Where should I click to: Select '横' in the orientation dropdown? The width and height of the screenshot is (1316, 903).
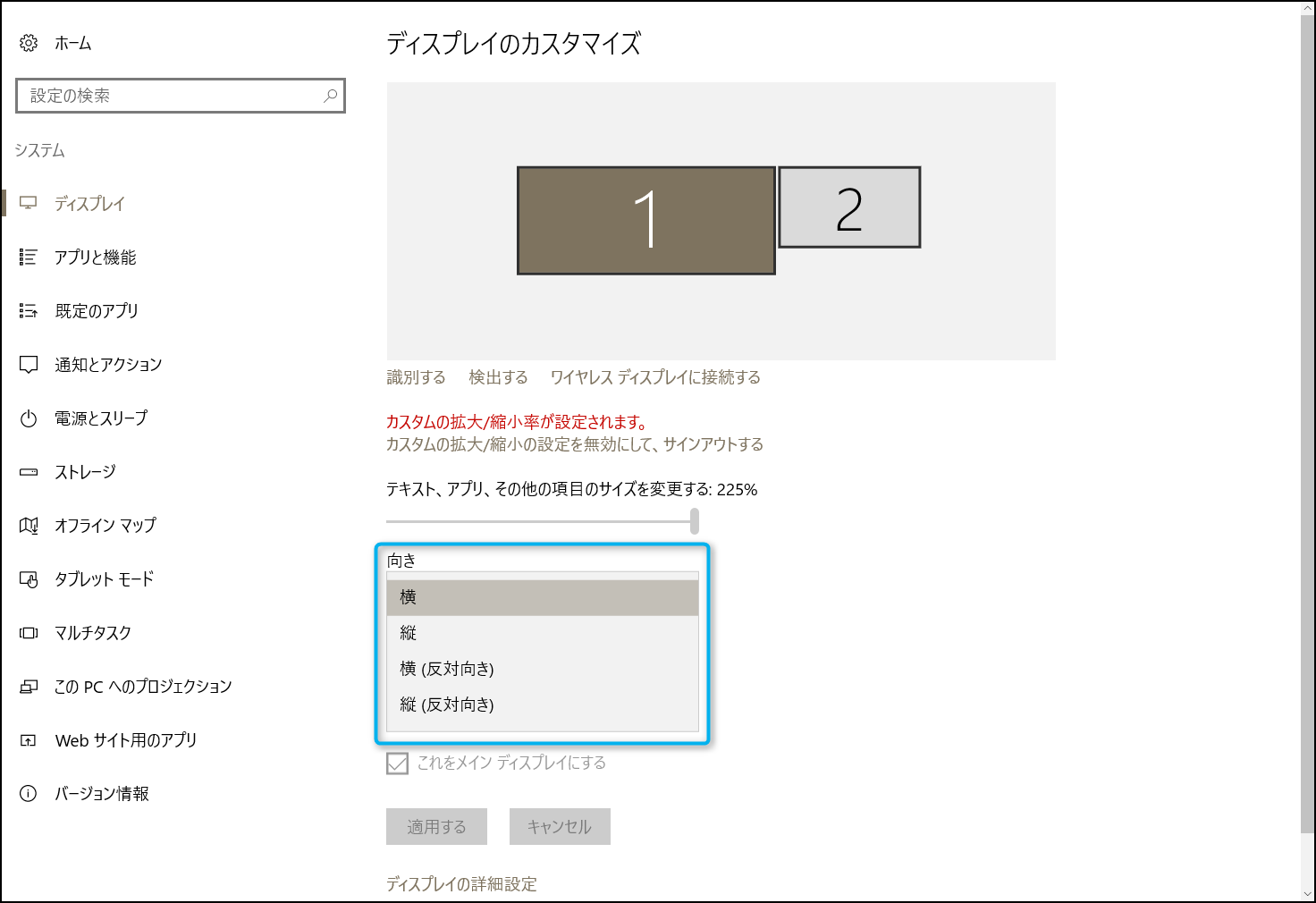point(542,597)
